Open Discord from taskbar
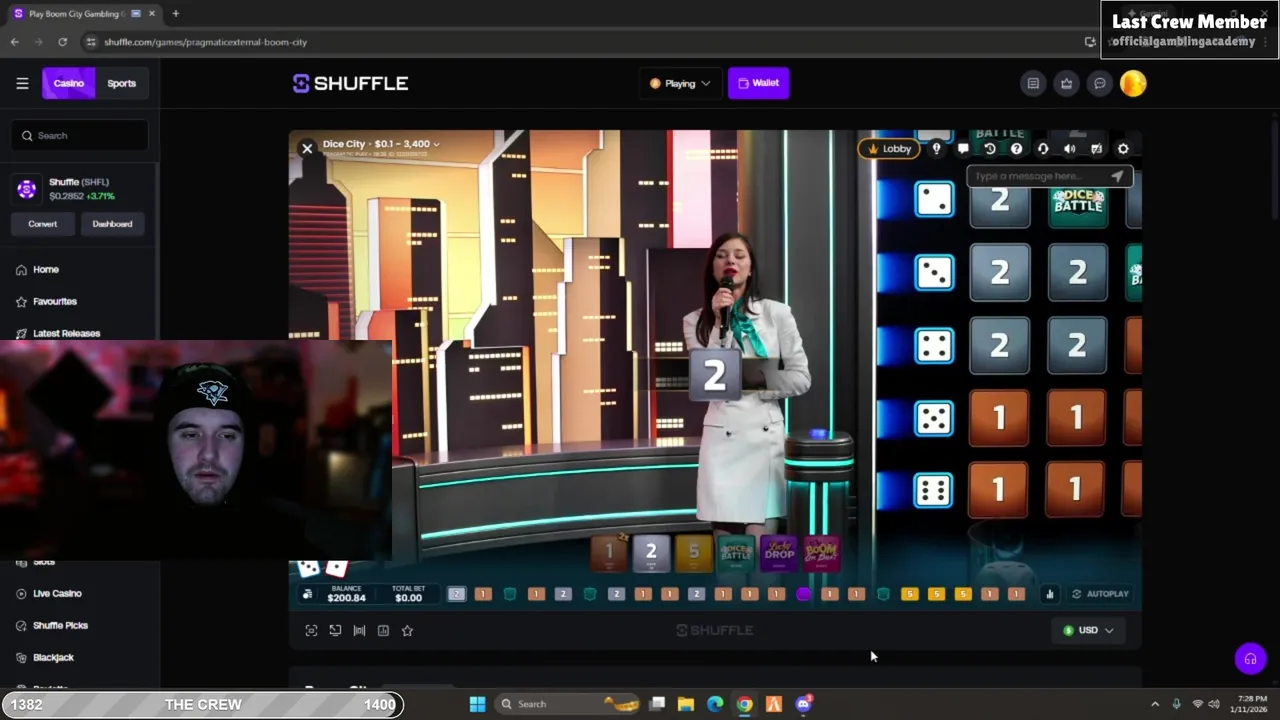 pos(803,704)
